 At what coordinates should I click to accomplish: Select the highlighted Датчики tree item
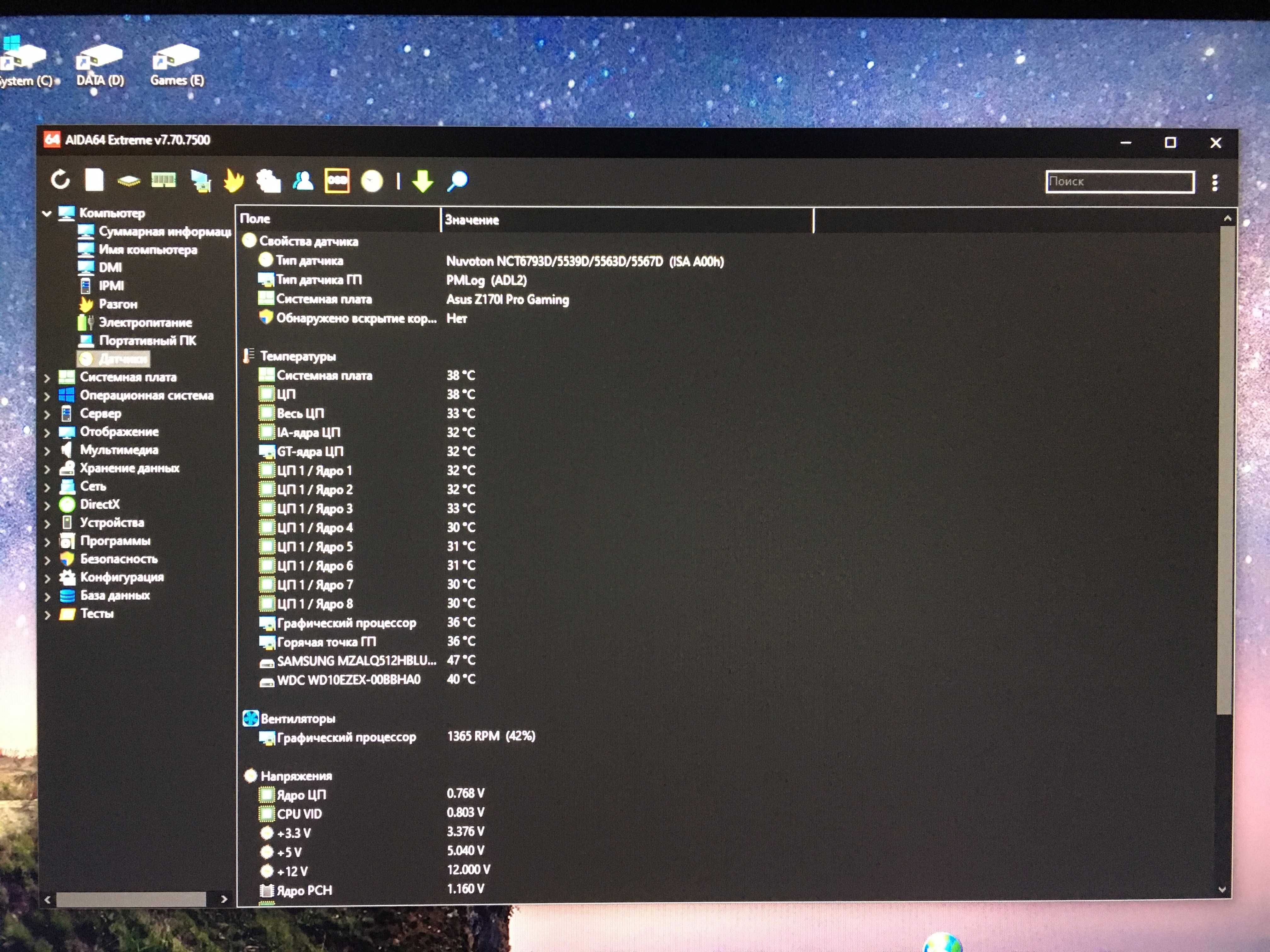pos(113,359)
